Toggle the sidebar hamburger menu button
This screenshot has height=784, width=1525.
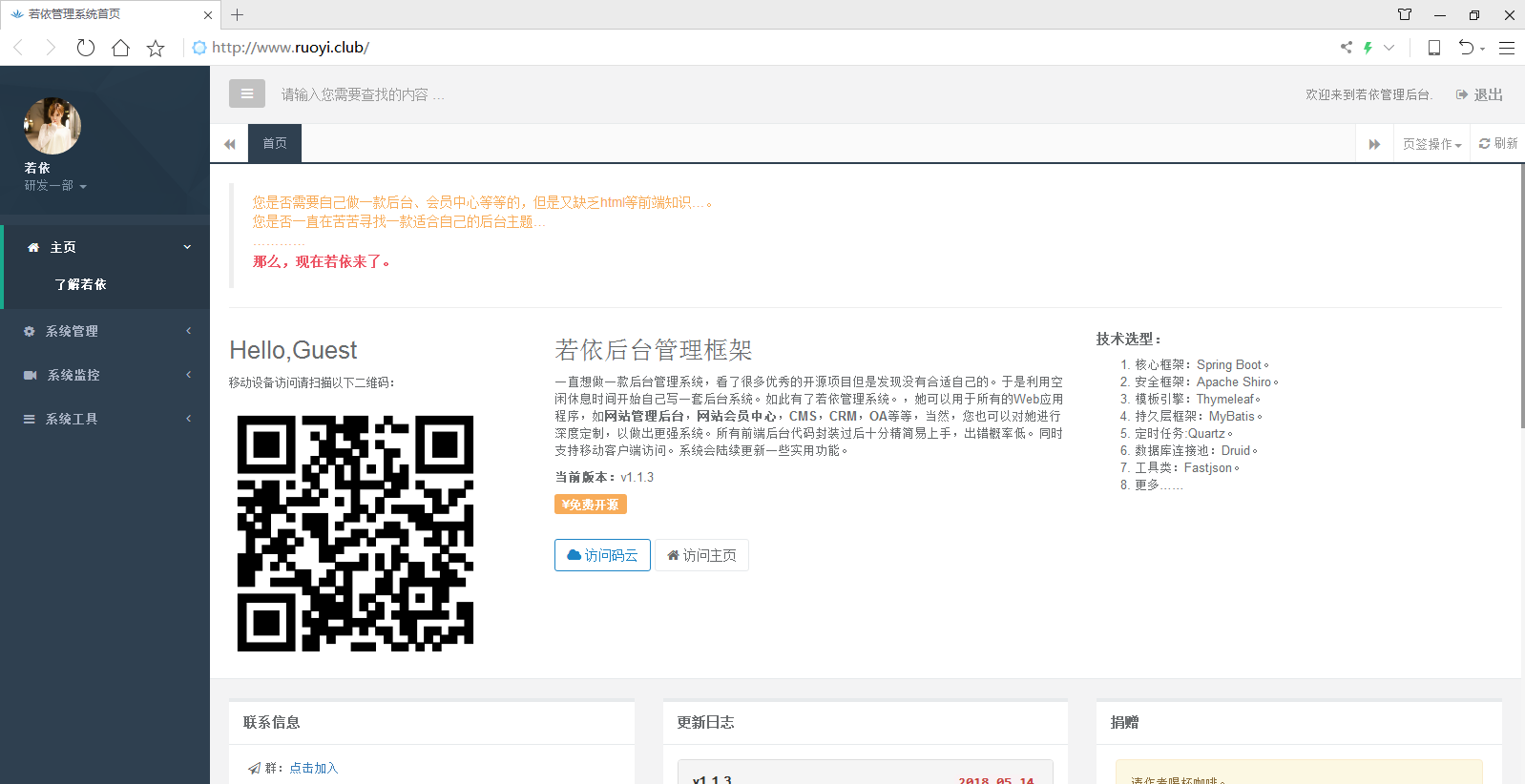[x=247, y=93]
